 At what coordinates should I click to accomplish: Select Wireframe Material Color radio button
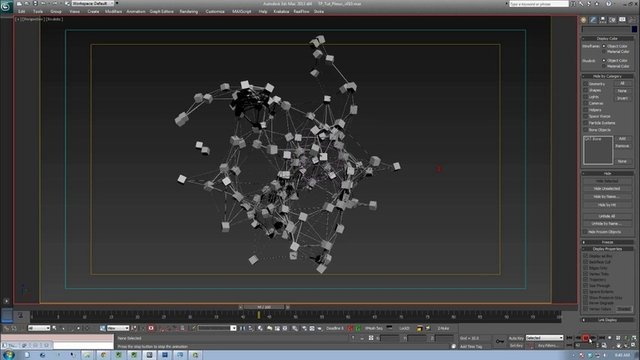point(604,52)
